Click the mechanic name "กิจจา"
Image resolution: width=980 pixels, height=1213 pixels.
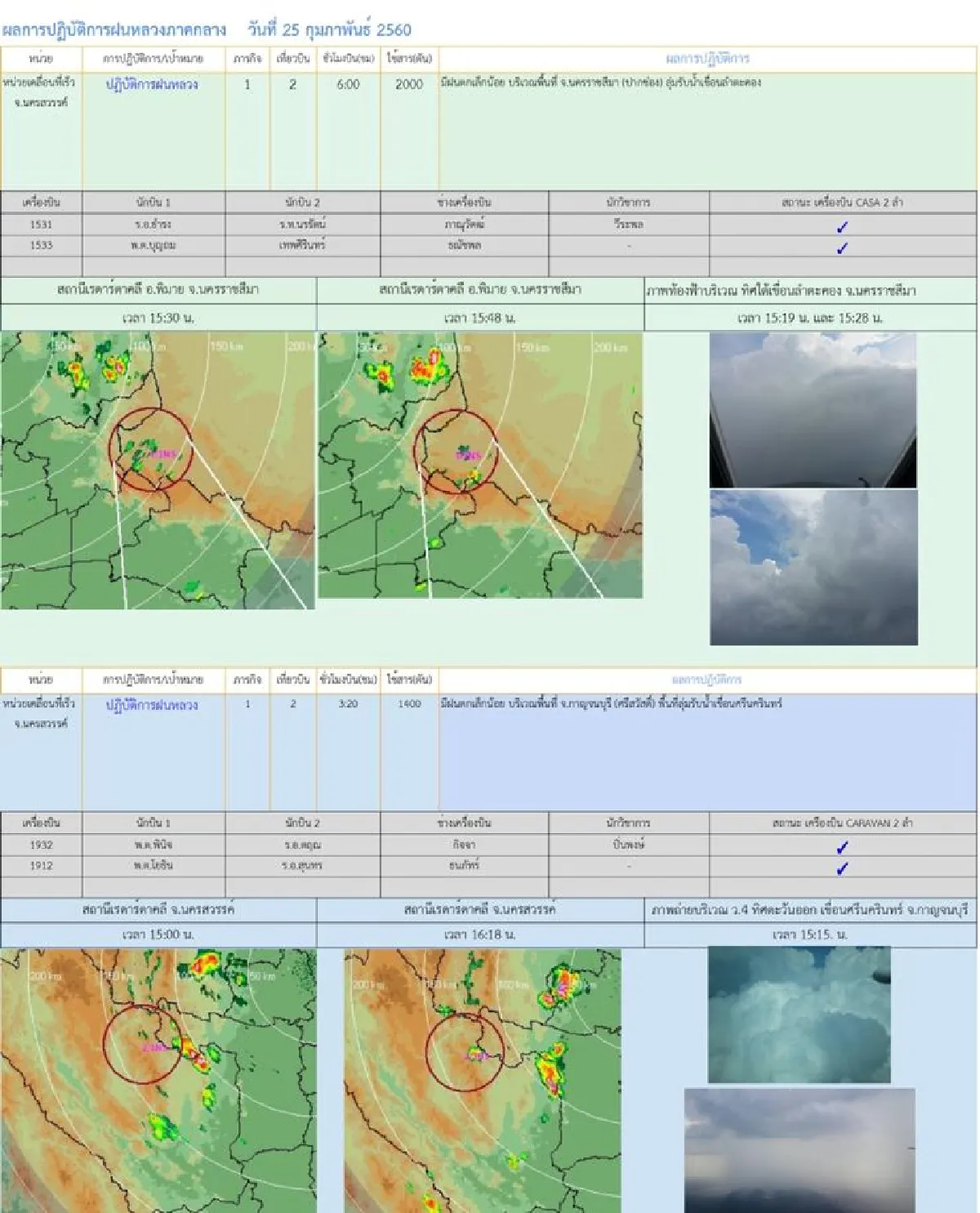(464, 845)
